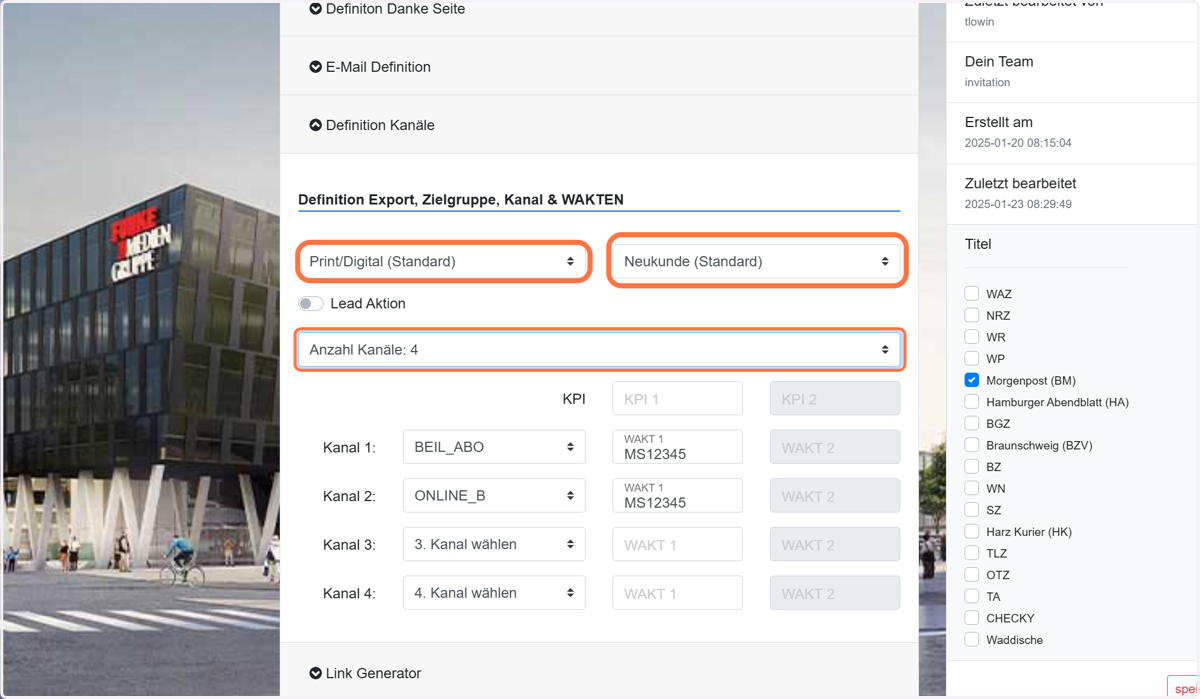
Task: Click Kanal 1 WAKT 1 field
Action: [x=677, y=447]
